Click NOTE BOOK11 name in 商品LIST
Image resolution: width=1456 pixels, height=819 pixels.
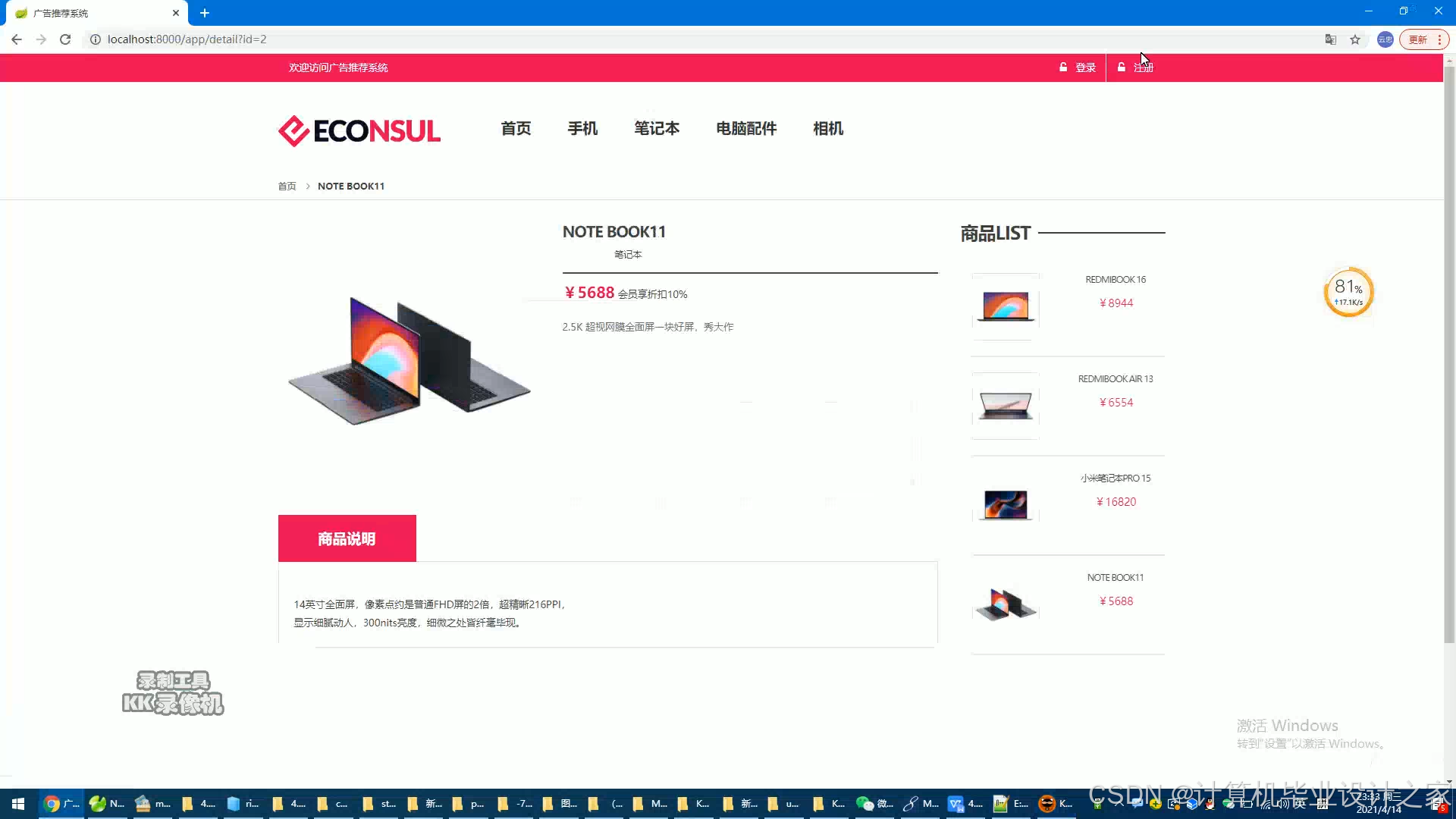point(1116,577)
